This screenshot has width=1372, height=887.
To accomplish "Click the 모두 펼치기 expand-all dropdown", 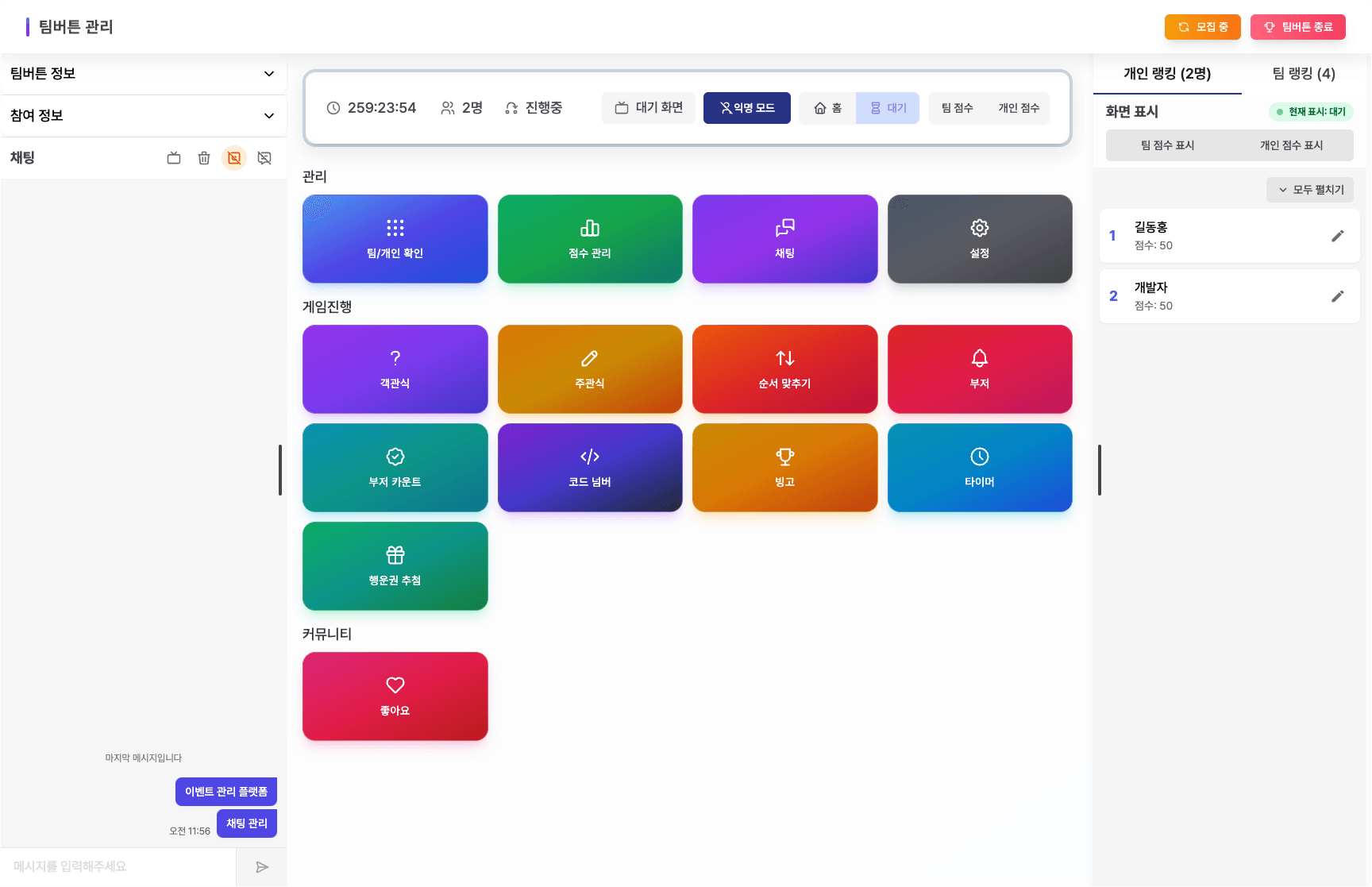I will (1309, 190).
